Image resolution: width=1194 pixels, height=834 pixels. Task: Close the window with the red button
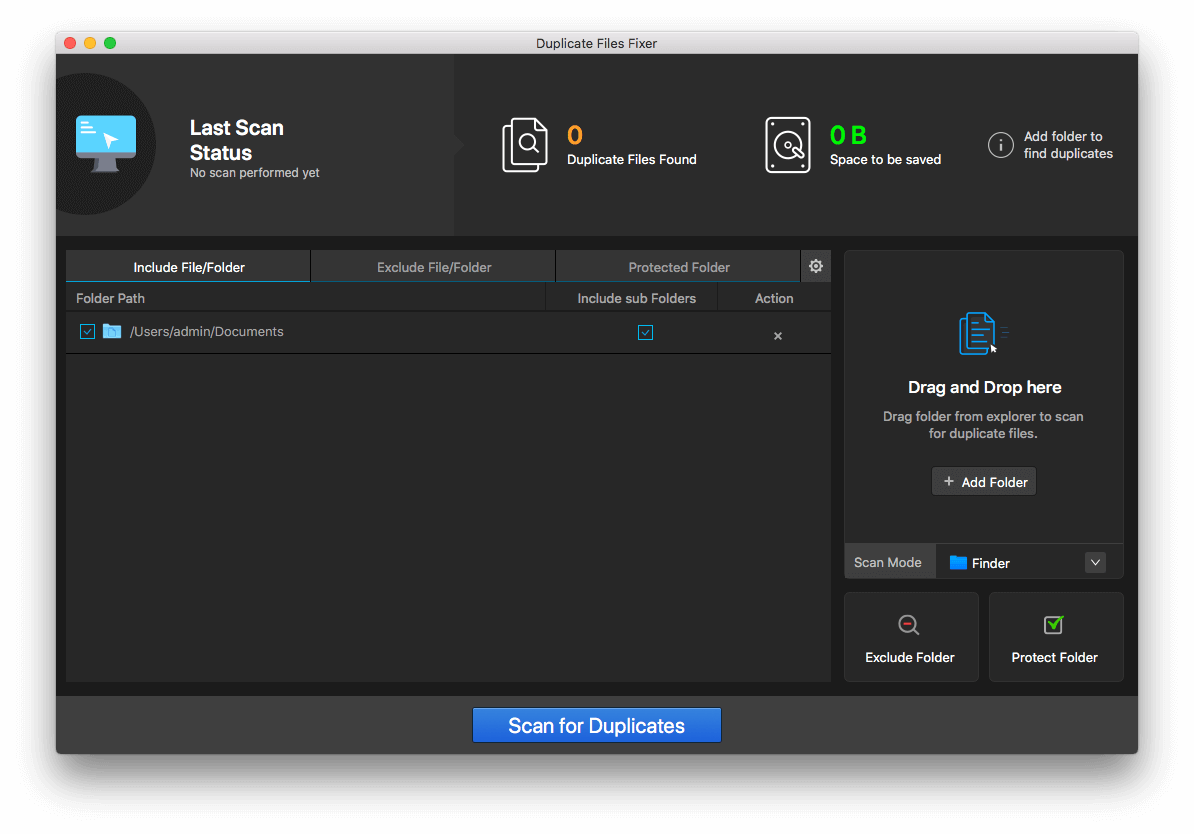click(70, 43)
